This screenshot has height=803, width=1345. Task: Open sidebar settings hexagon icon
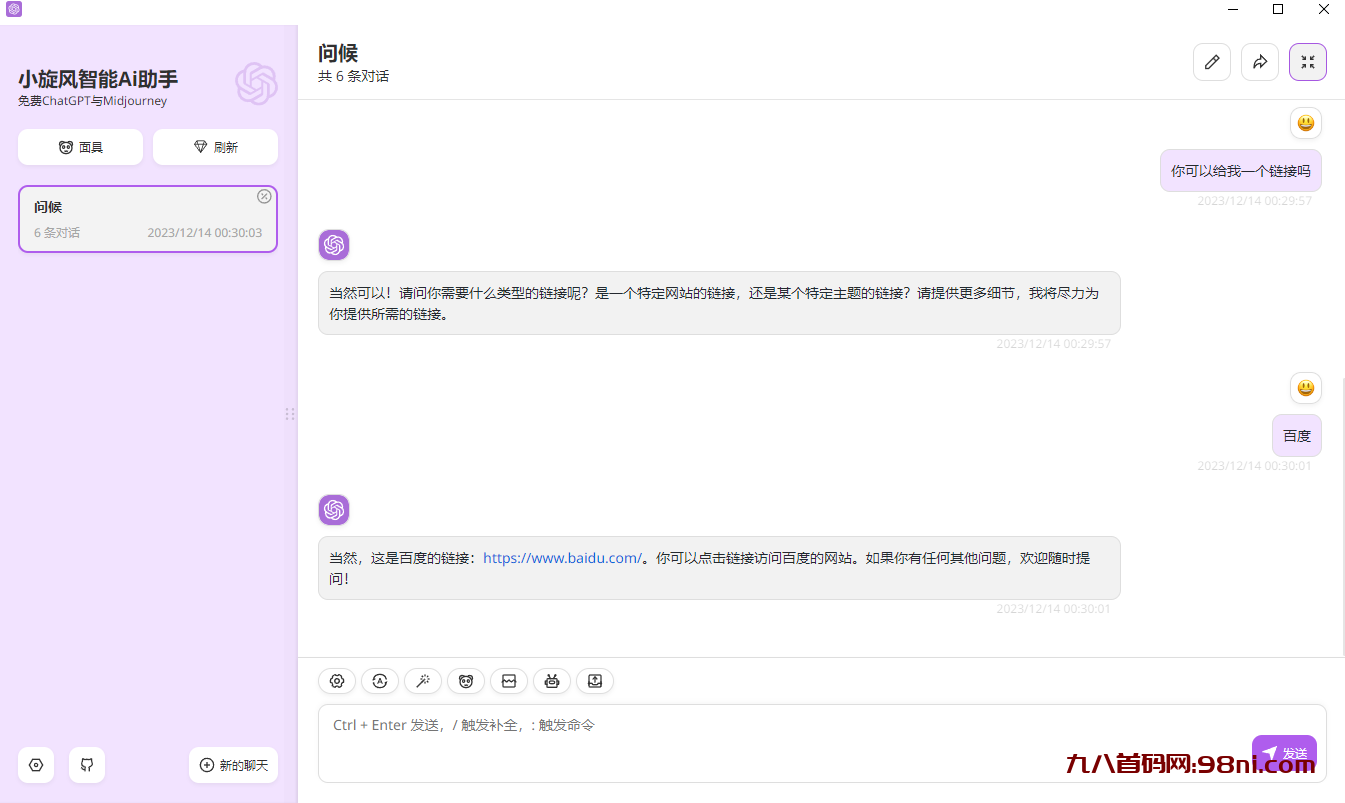36,765
